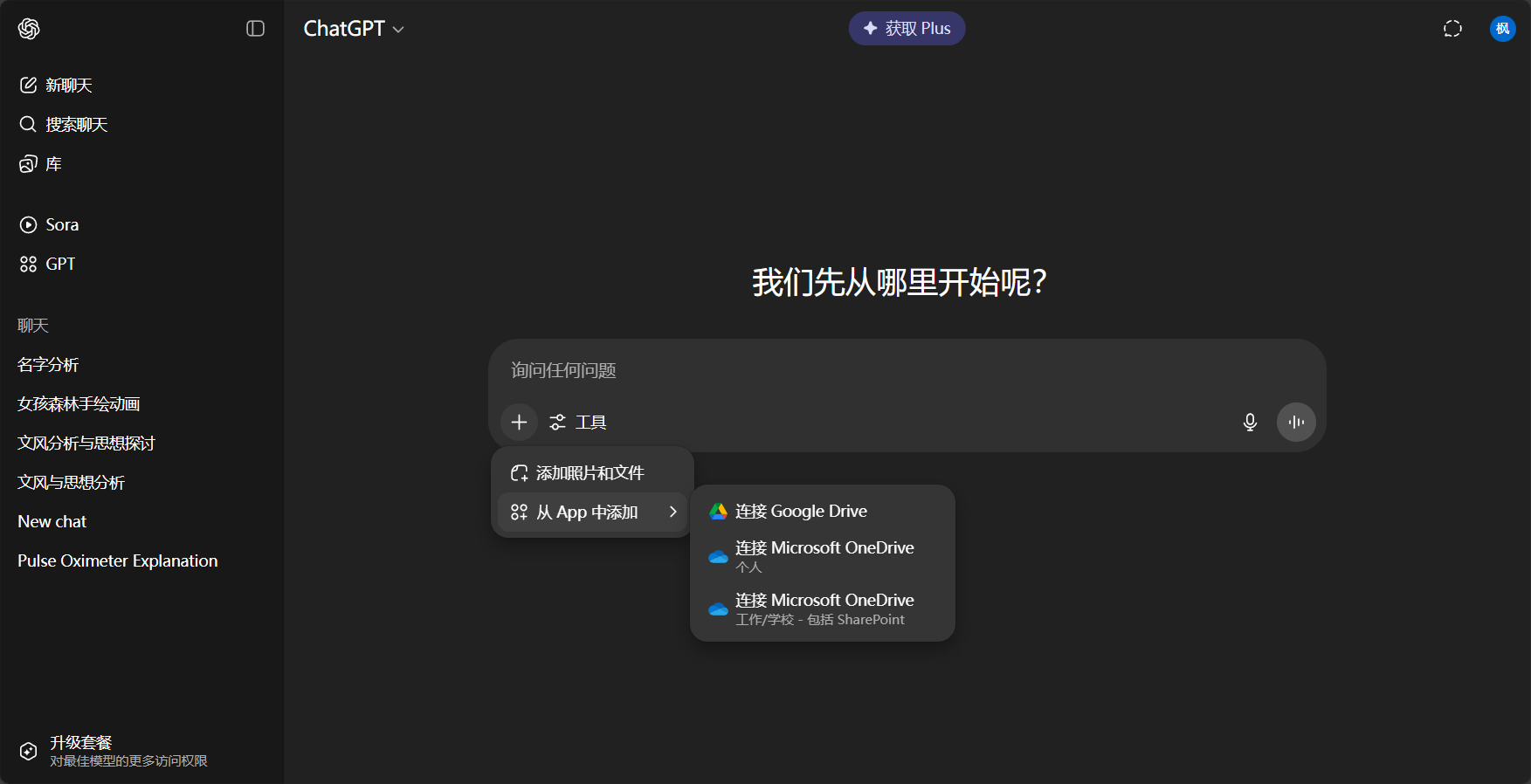This screenshot has width=1531, height=784.
Task: Click the sliders icon beside 工具
Action: 557,423
